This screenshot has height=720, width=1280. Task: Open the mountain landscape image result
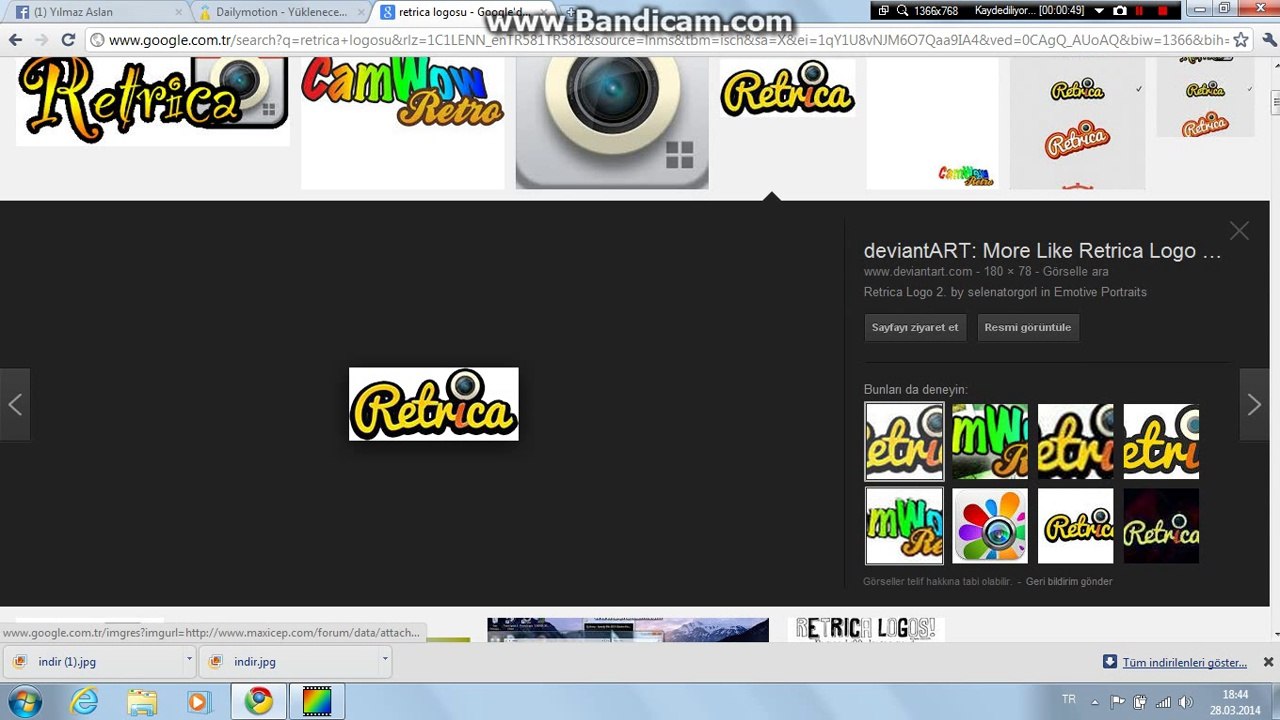[628, 630]
